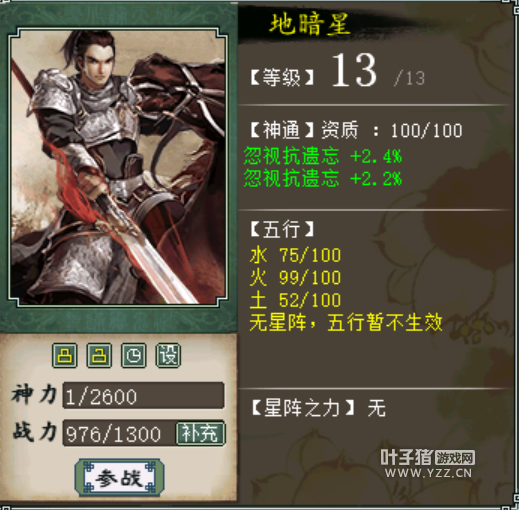Click the yellow locked padlock icon
The width and height of the screenshot is (519, 510).
click(x=65, y=356)
